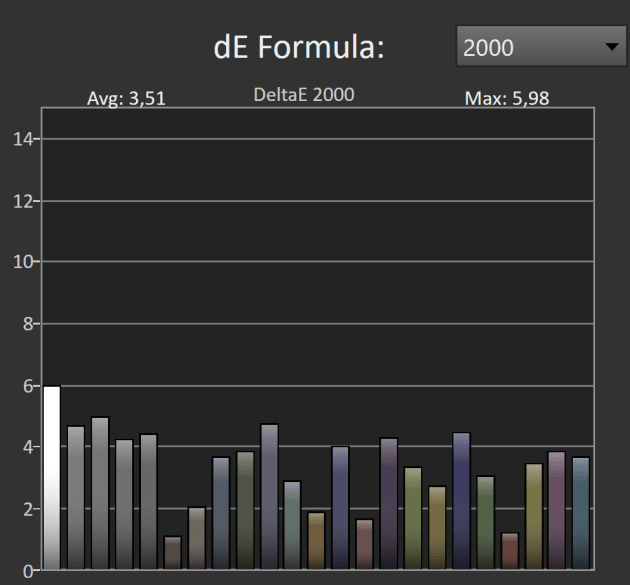
Task: Click the shortest dark brown bar
Action: [173, 553]
